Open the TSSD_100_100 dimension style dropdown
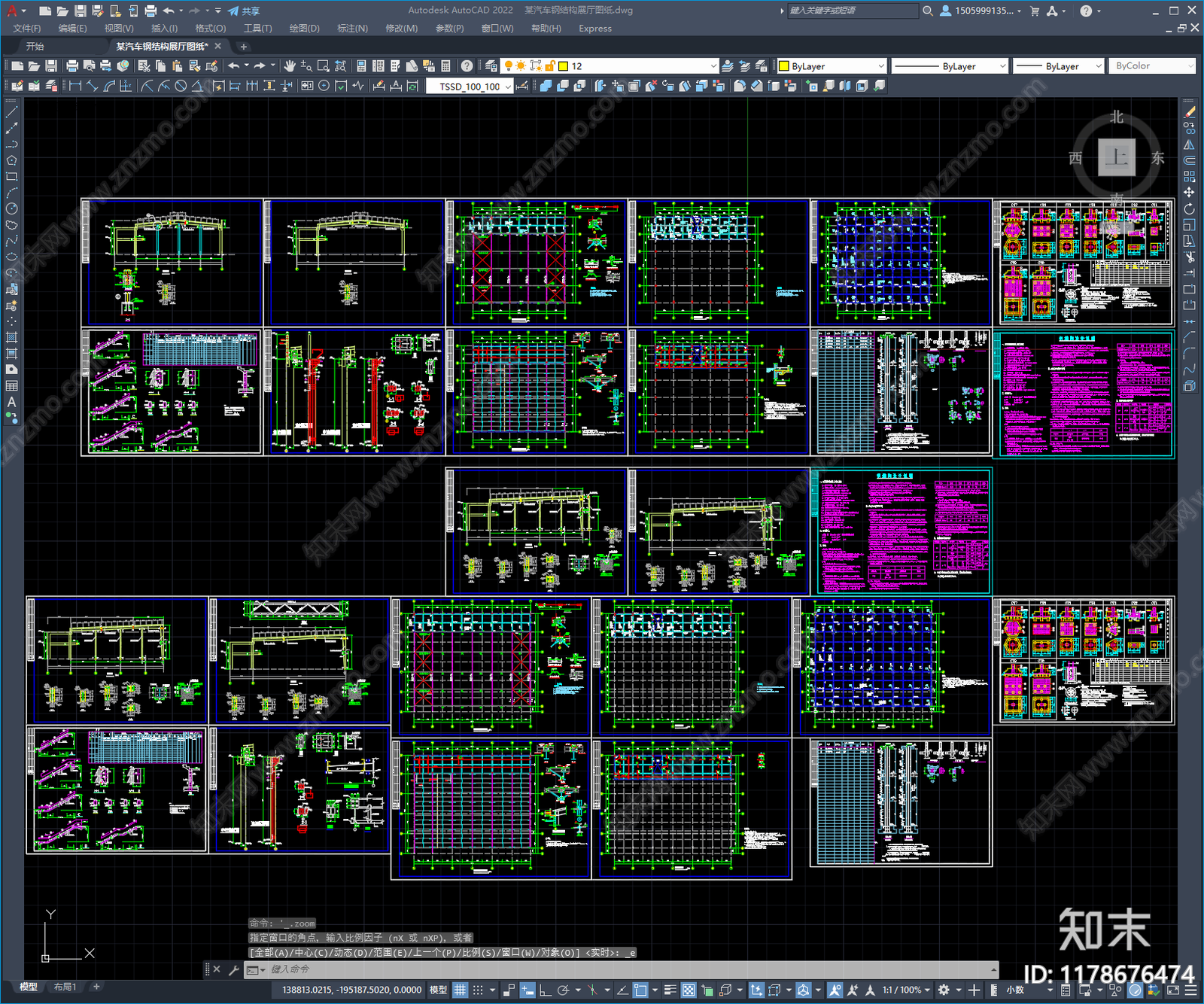Viewport: 1204px width, 1004px height. [470, 87]
